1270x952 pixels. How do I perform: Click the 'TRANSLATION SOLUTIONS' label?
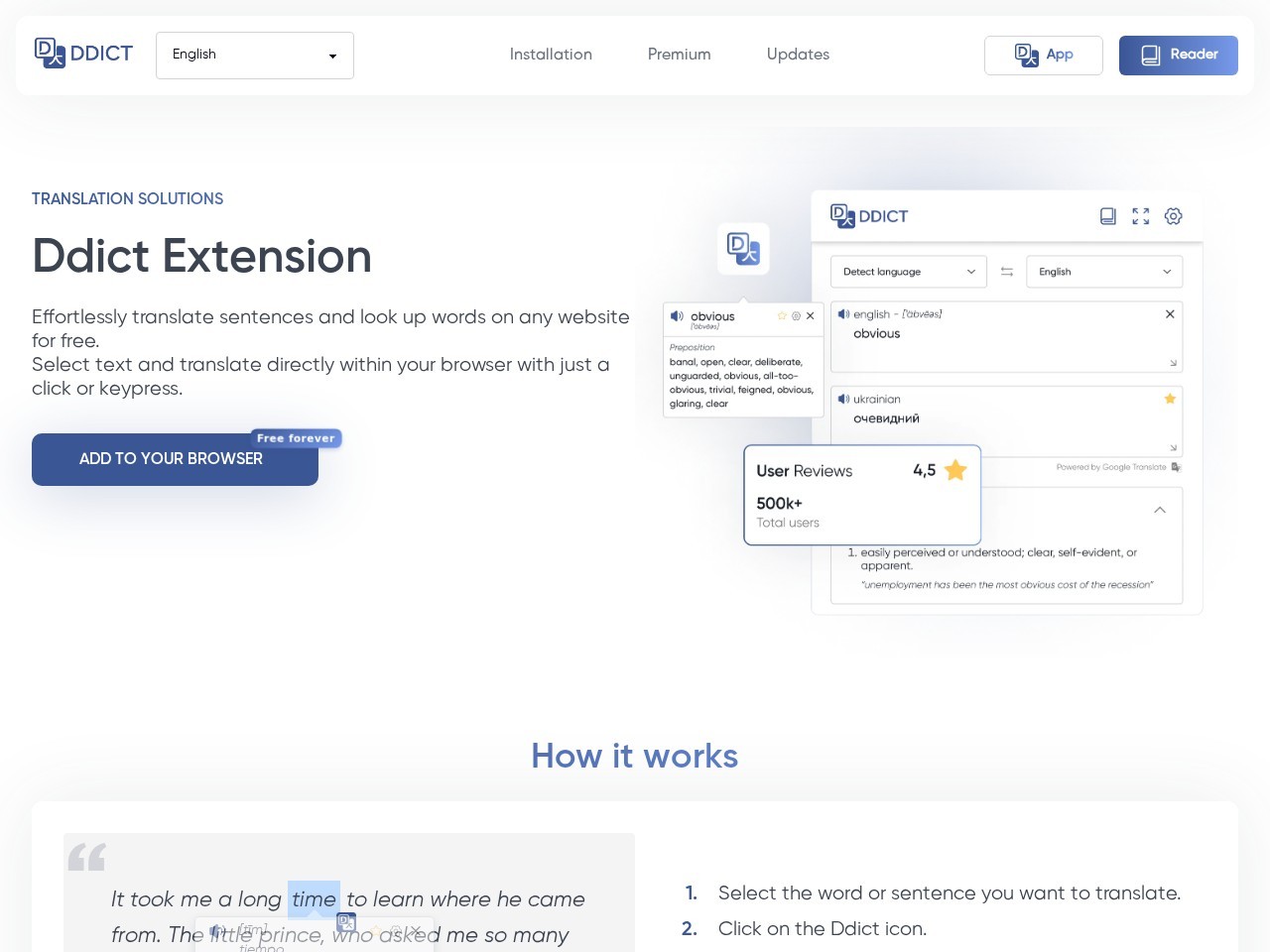coord(127,199)
